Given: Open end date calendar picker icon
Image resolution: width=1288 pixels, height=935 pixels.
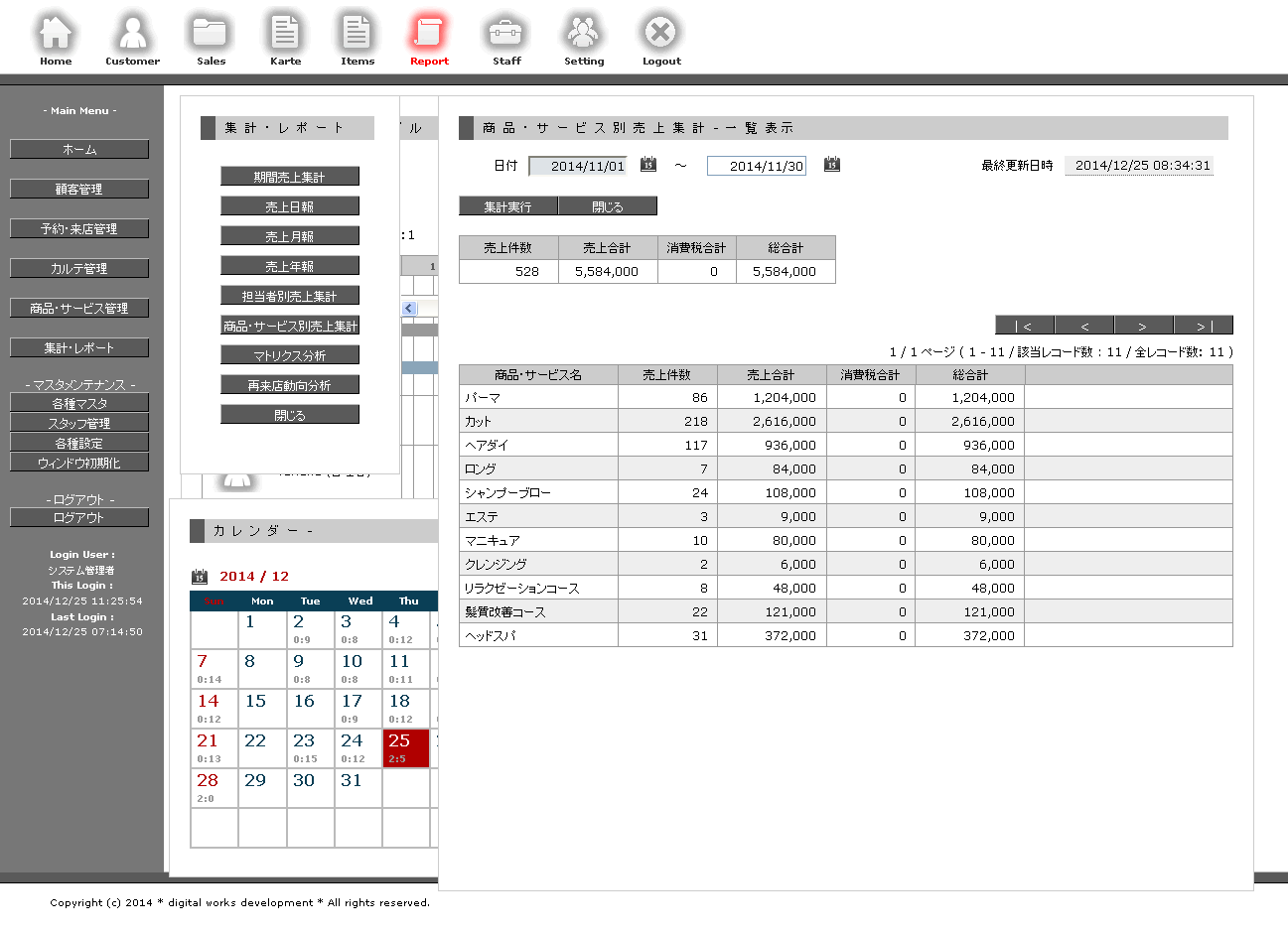Looking at the screenshot, I should pos(832,165).
